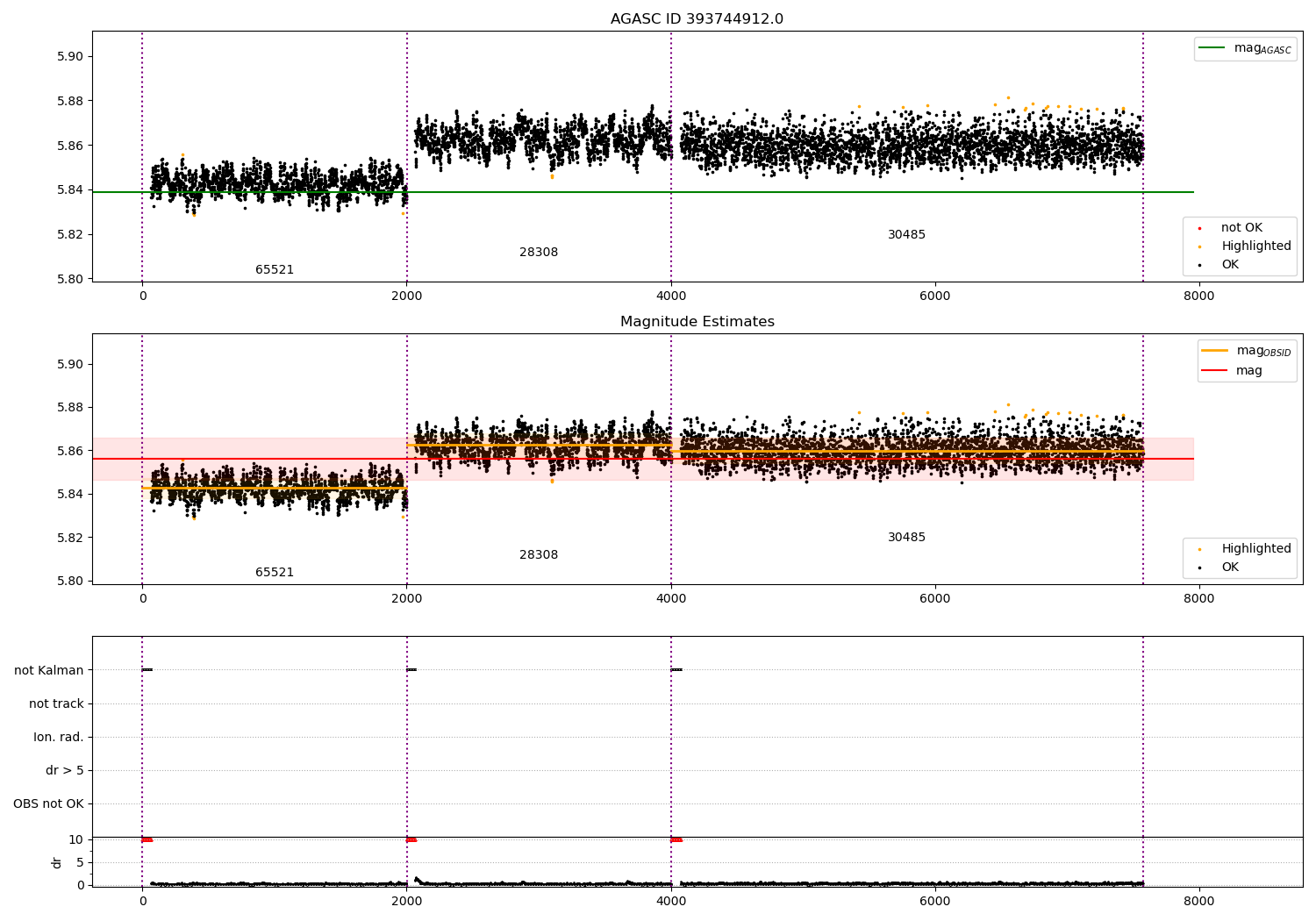Select the orange mag OBSID legend line

1214,351
